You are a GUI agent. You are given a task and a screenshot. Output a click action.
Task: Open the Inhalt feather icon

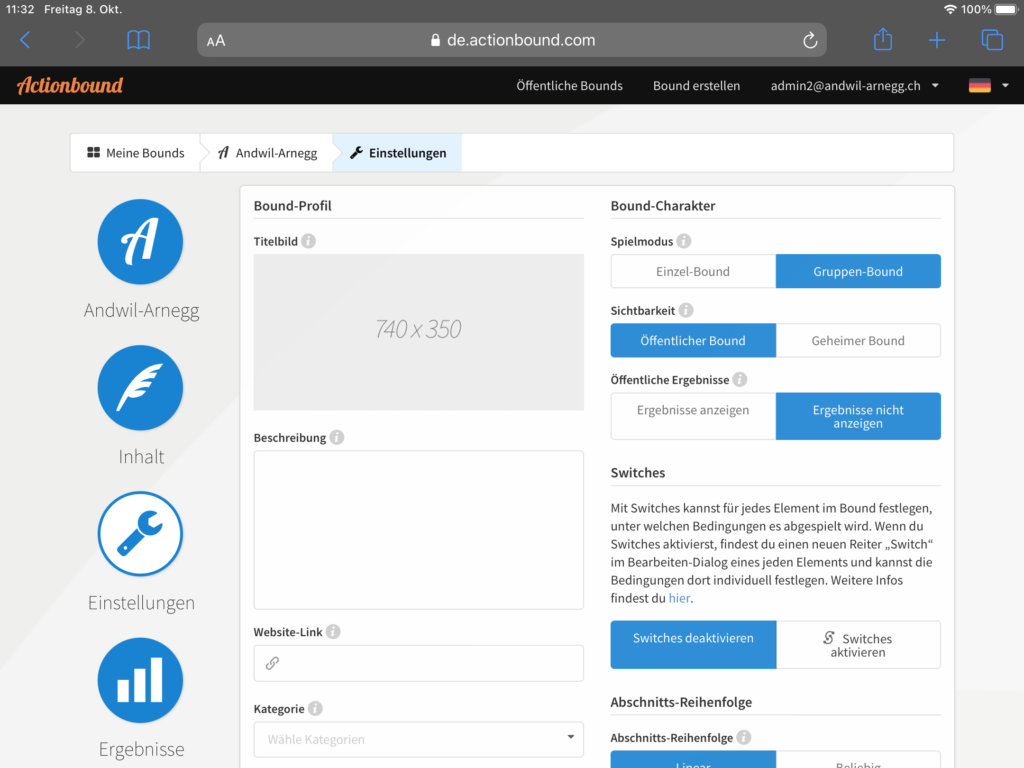140,388
